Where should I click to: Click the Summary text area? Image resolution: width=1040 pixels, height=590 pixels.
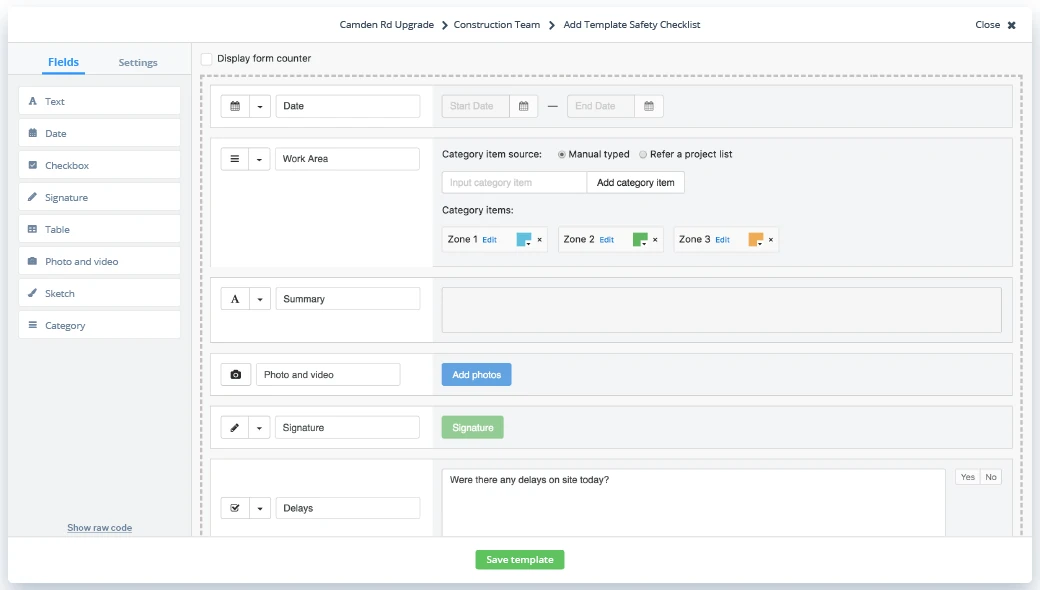tap(722, 310)
